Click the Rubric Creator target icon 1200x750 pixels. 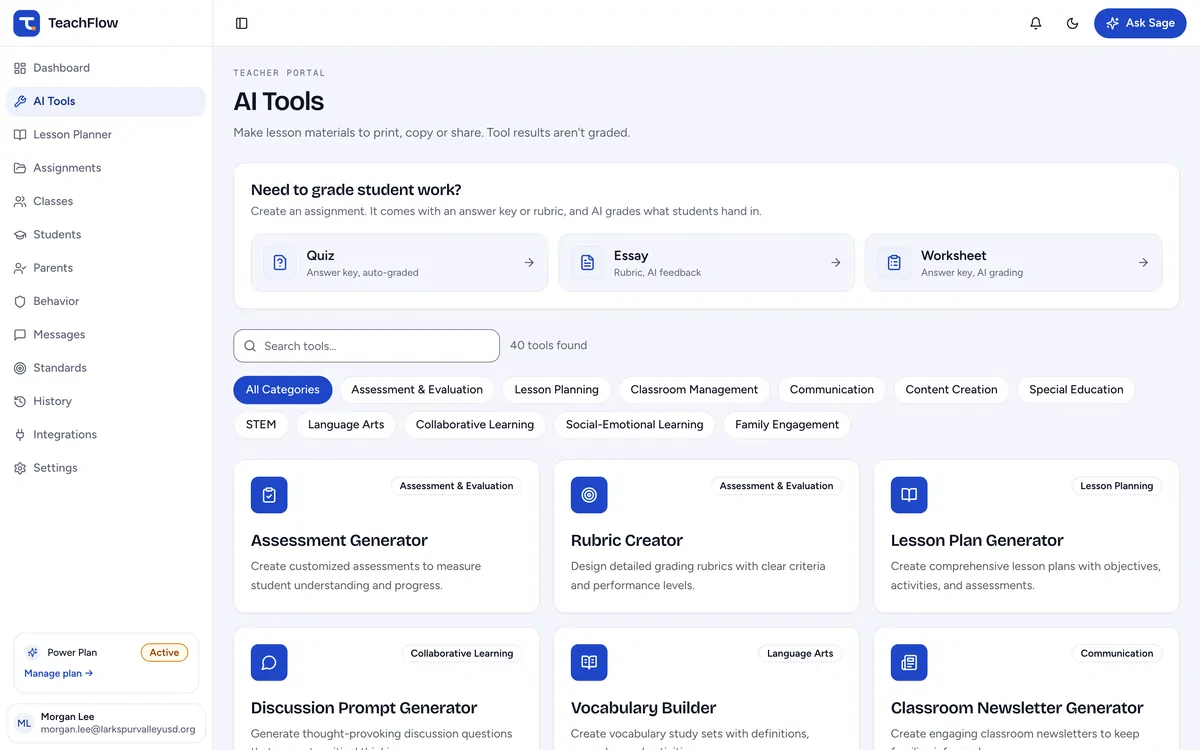(589, 495)
